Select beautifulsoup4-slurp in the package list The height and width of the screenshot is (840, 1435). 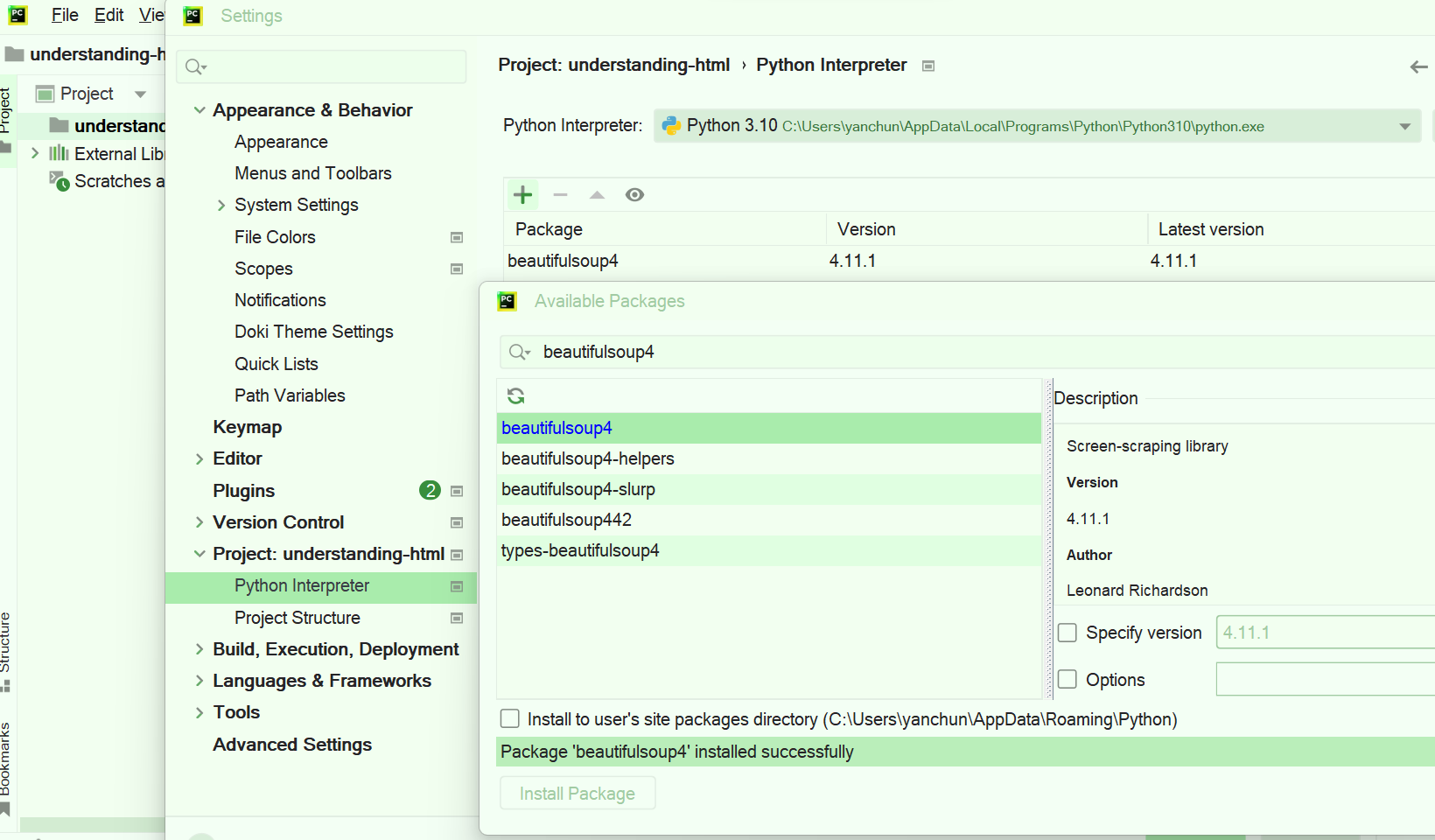click(x=577, y=489)
